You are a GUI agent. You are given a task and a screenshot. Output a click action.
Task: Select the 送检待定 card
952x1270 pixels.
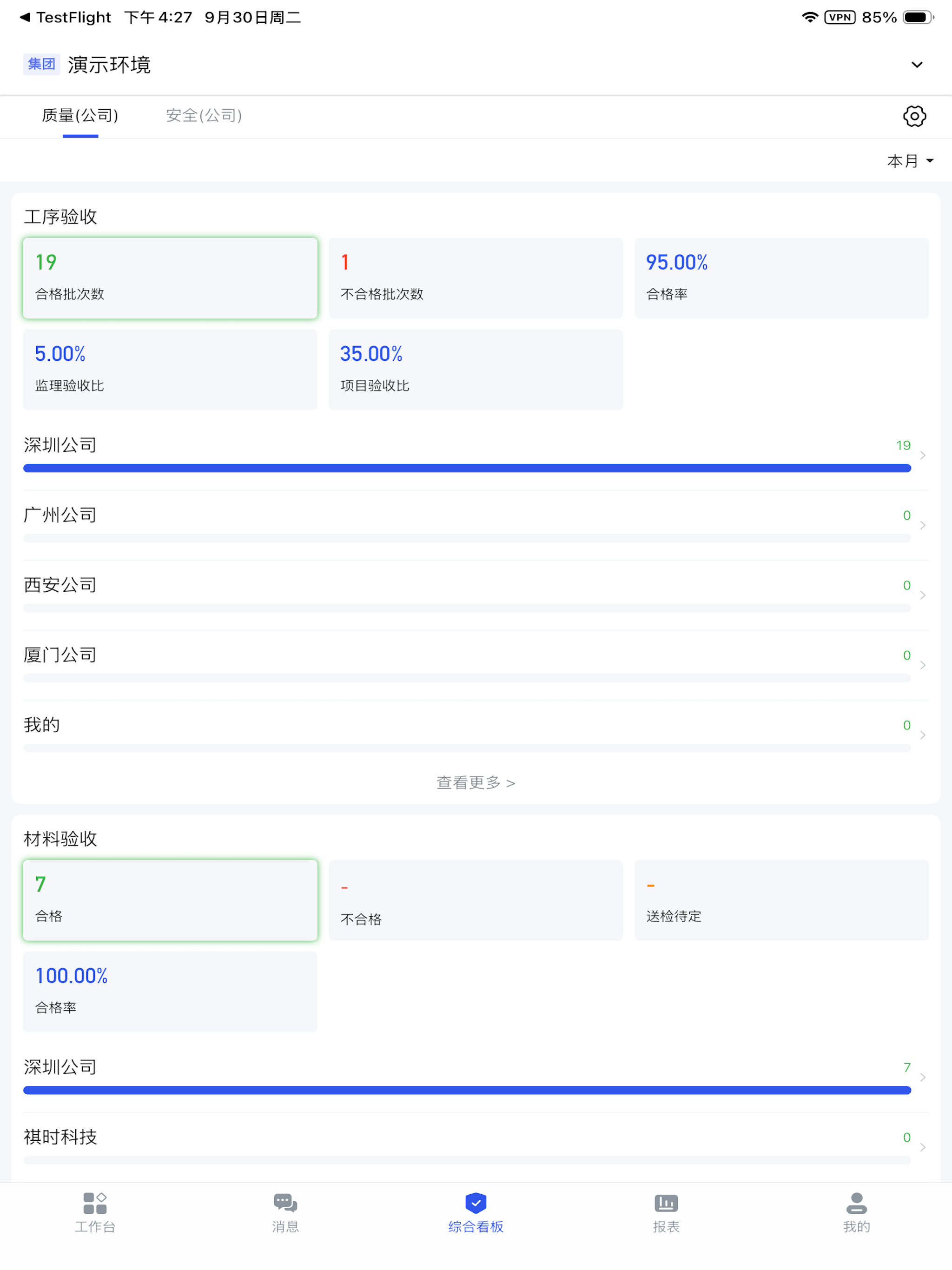[x=781, y=900]
